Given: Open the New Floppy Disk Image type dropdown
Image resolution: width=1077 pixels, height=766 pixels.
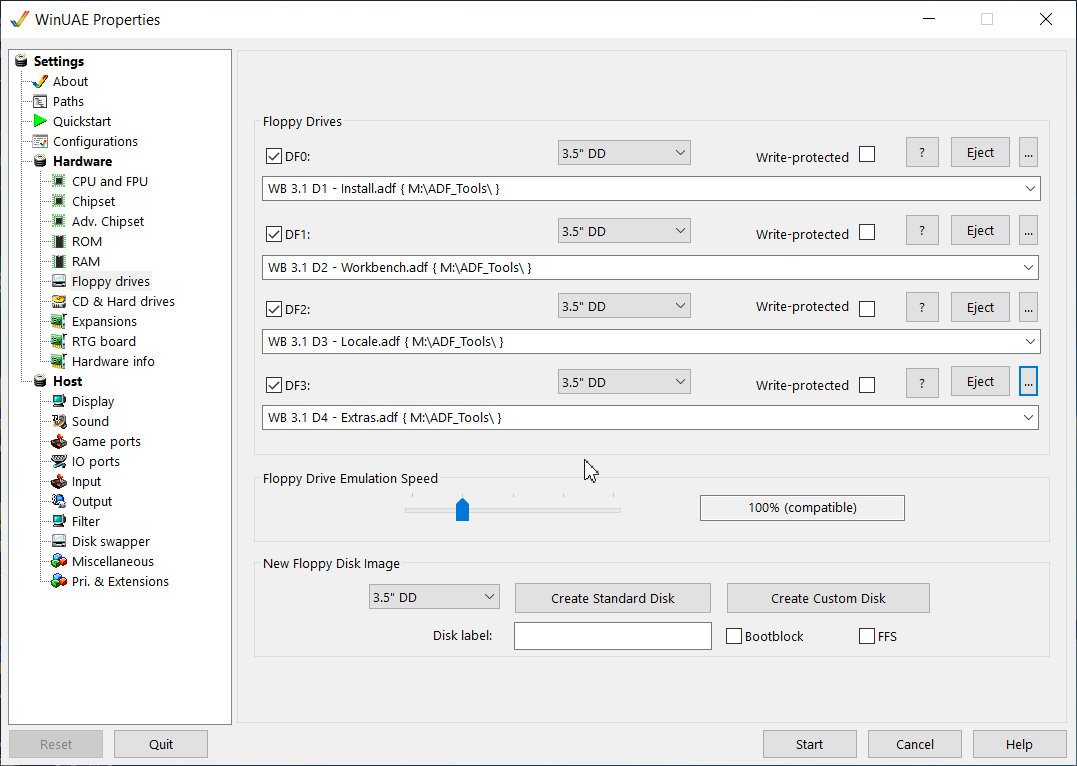Looking at the screenshot, I should 434,597.
